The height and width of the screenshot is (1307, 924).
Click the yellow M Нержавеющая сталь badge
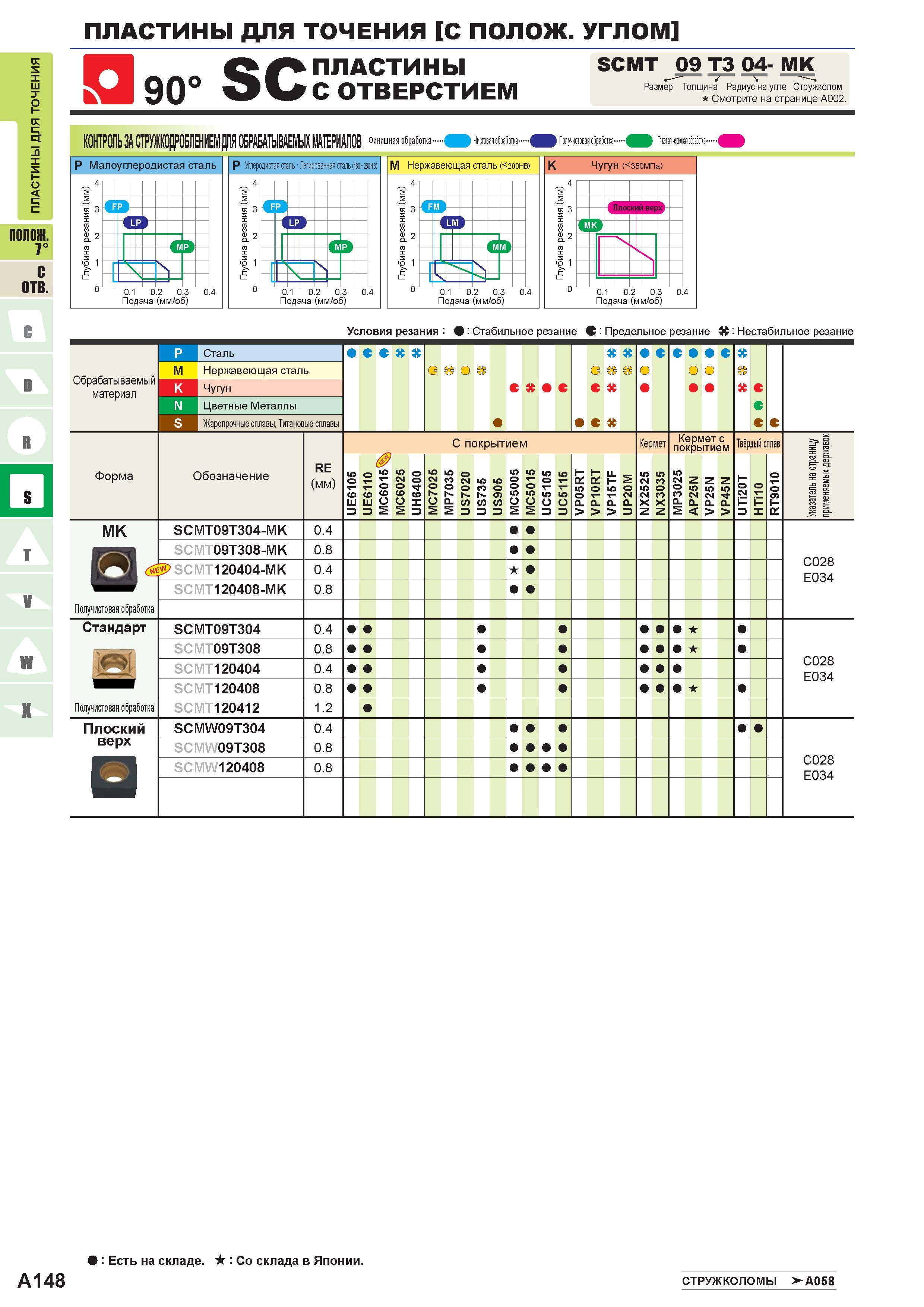(x=178, y=371)
